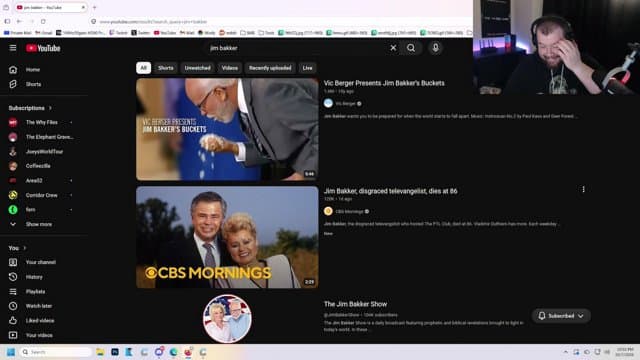Image resolution: width=640 pixels, height=360 pixels.
Task: Reload the page with browser refresh
Action: pyautogui.click(x=43, y=21)
